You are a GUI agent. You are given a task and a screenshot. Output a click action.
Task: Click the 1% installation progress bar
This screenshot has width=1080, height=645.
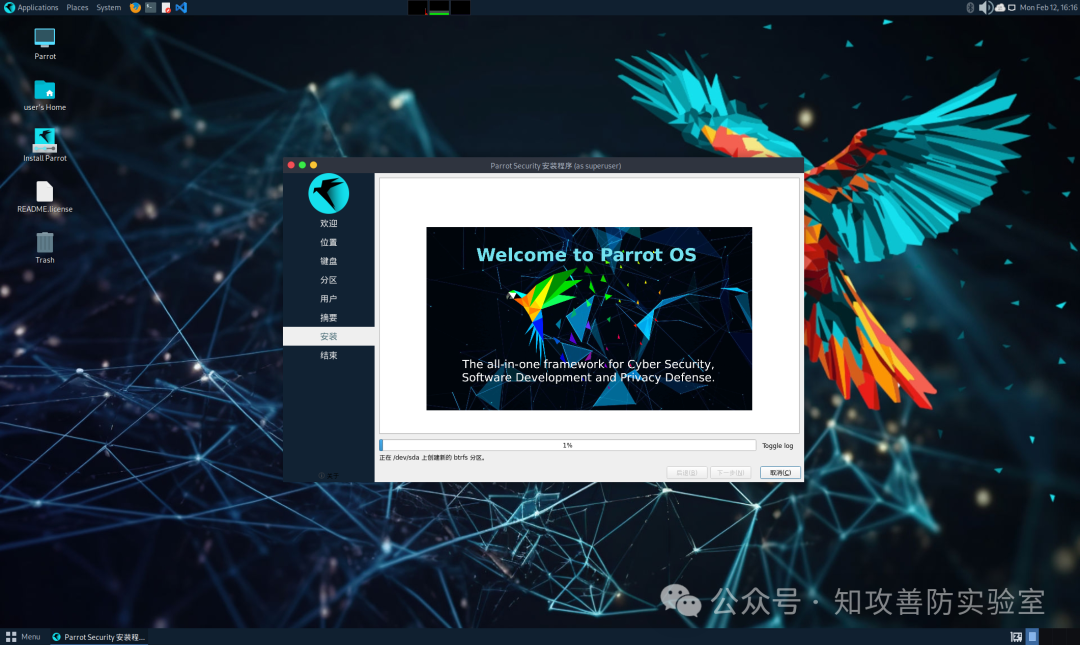(x=567, y=444)
